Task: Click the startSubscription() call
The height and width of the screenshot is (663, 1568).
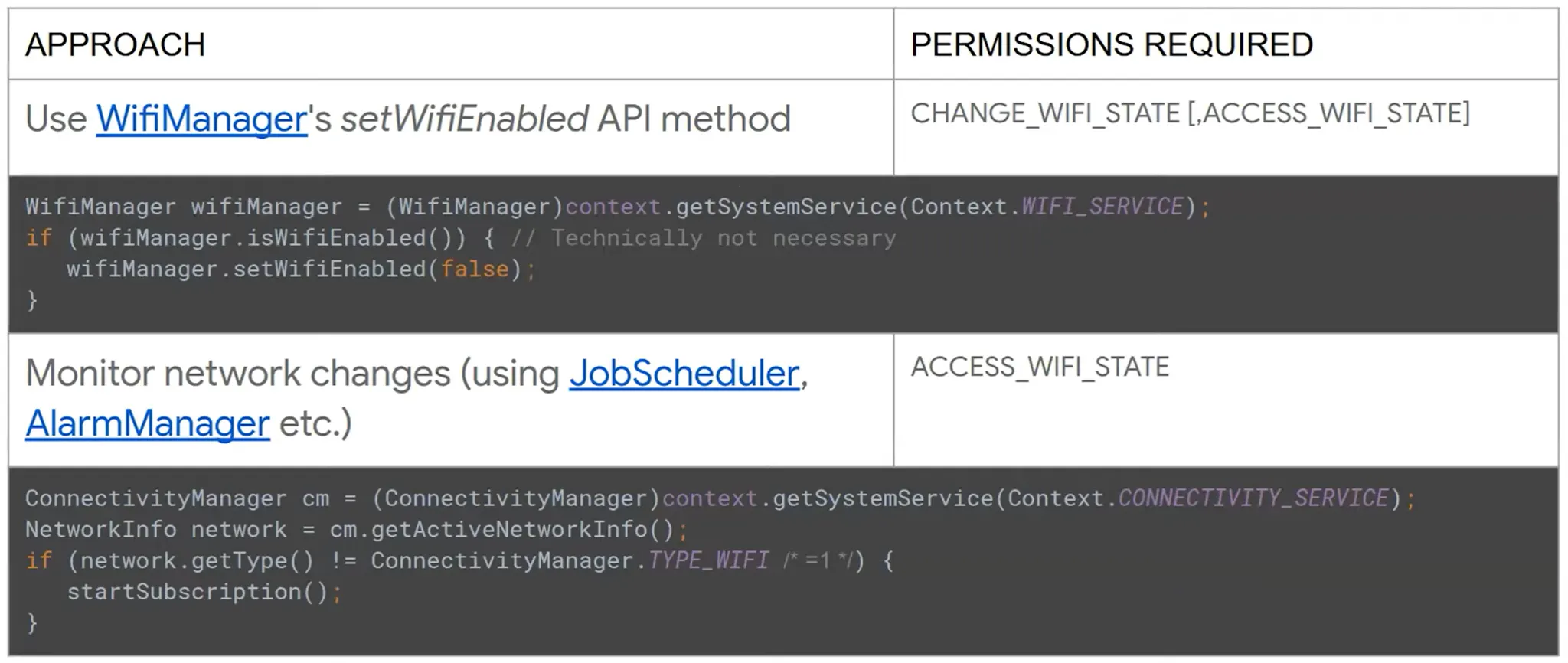Action: pyautogui.click(x=198, y=592)
